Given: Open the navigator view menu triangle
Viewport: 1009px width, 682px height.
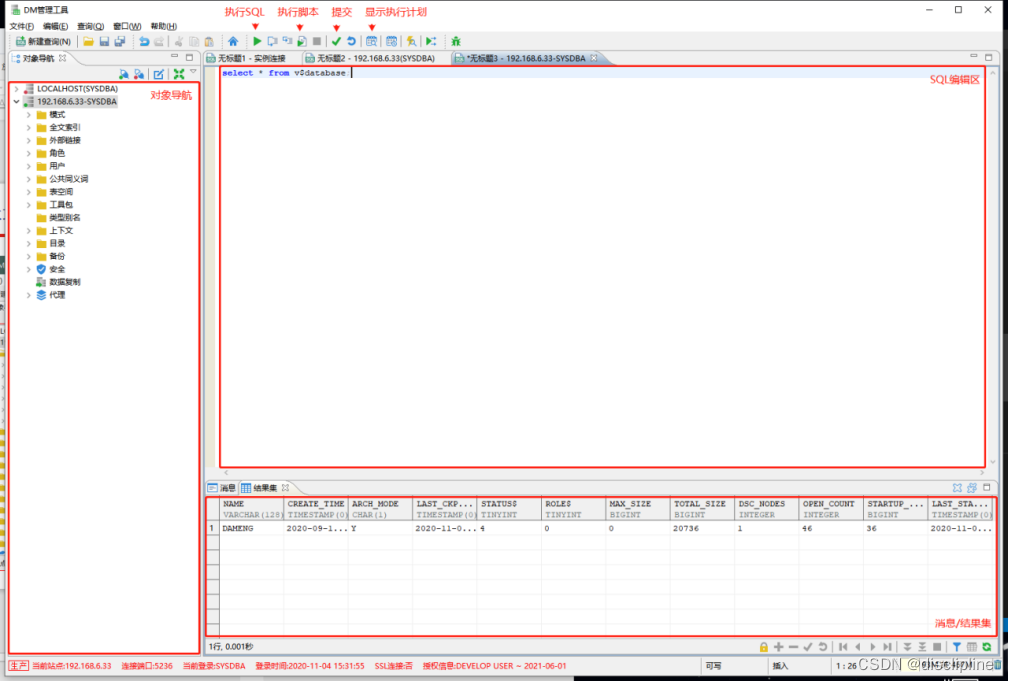Looking at the screenshot, I should [193, 72].
